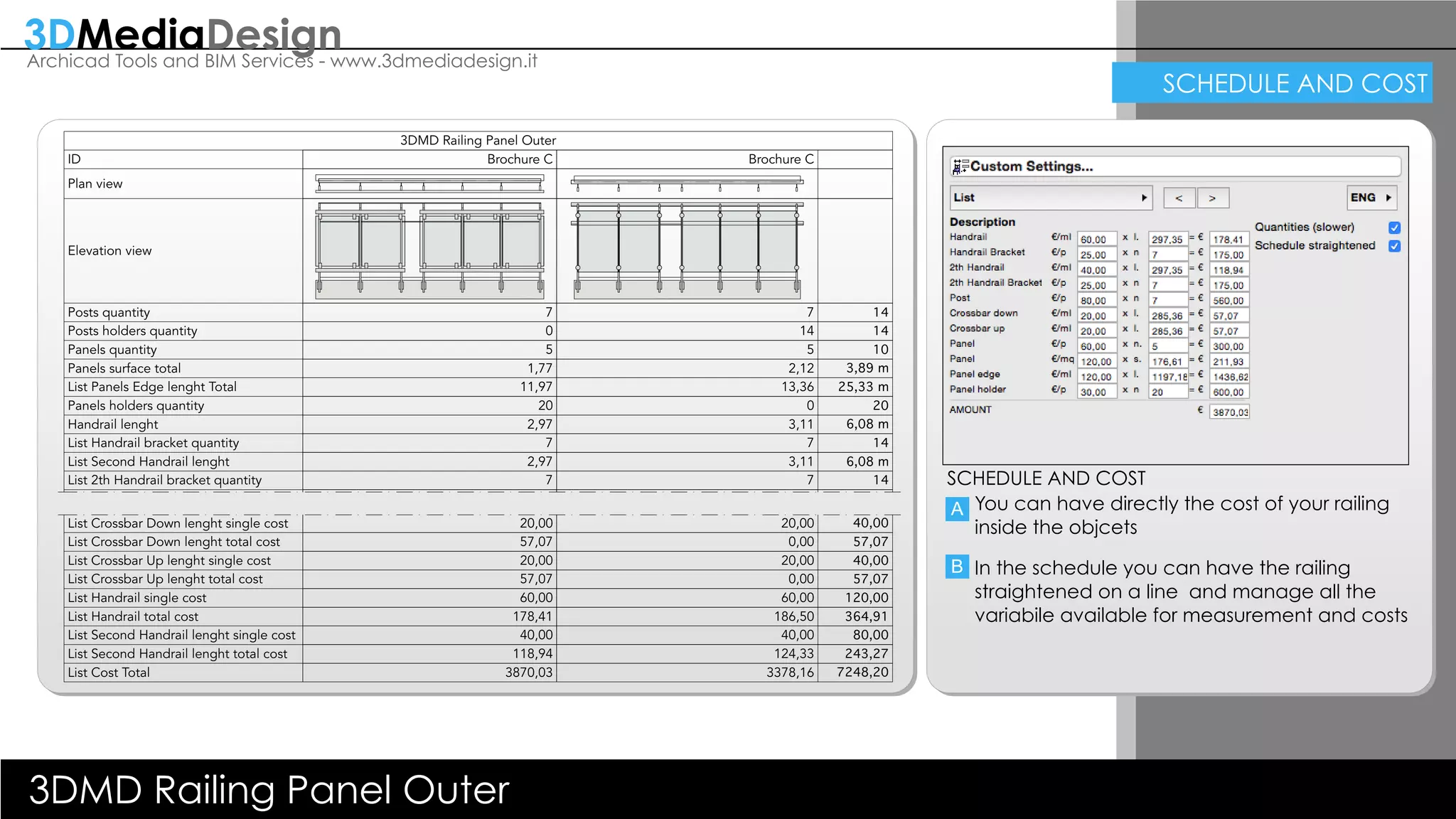Click the blue B bullet icon

coord(957,567)
